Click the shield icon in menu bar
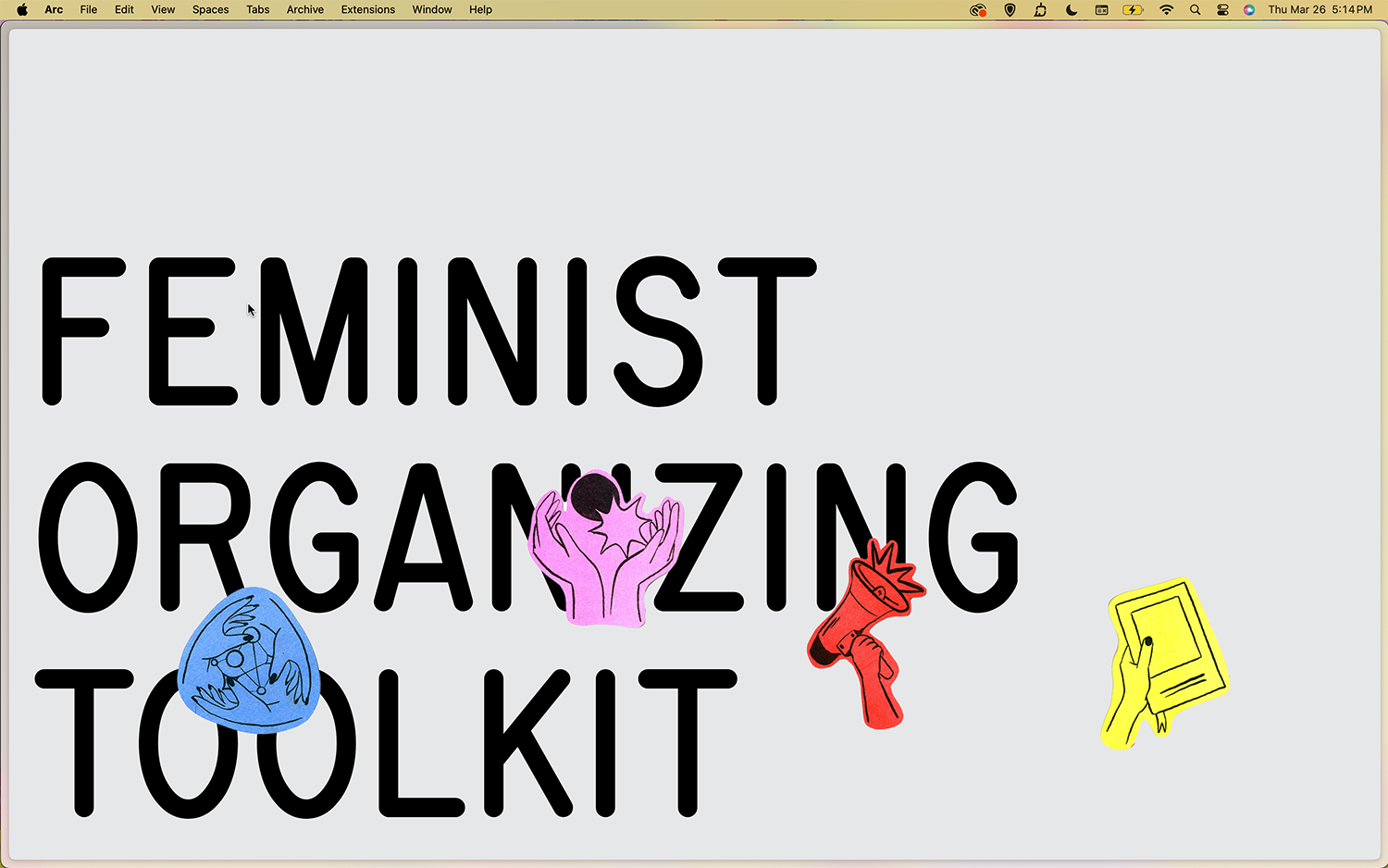 click(1010, 10)
